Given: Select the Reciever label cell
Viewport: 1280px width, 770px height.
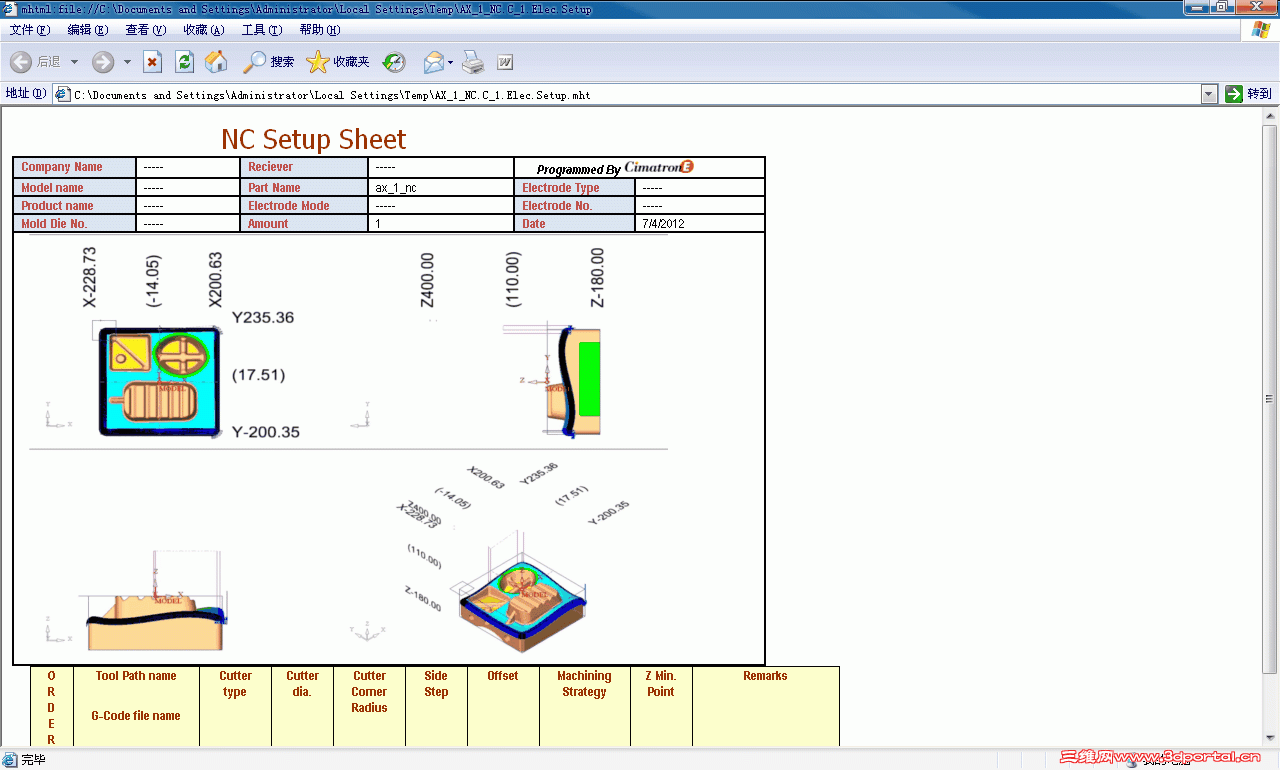Looking at the screenshot, I should [x=304, y=167].
